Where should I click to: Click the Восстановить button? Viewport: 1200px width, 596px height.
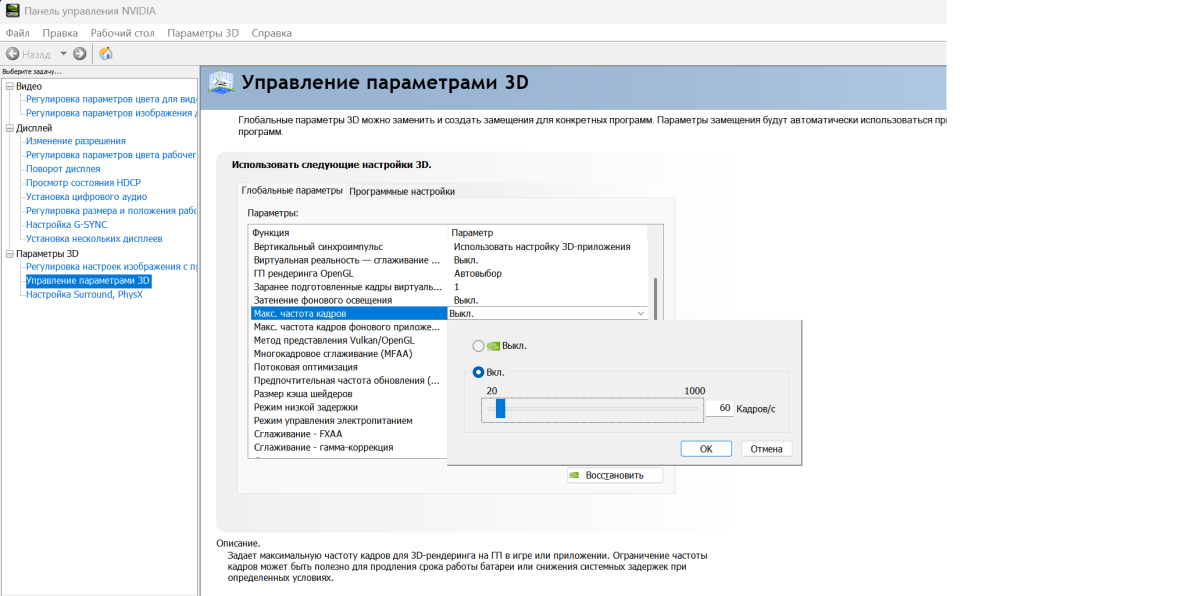[x=614, y=476]
